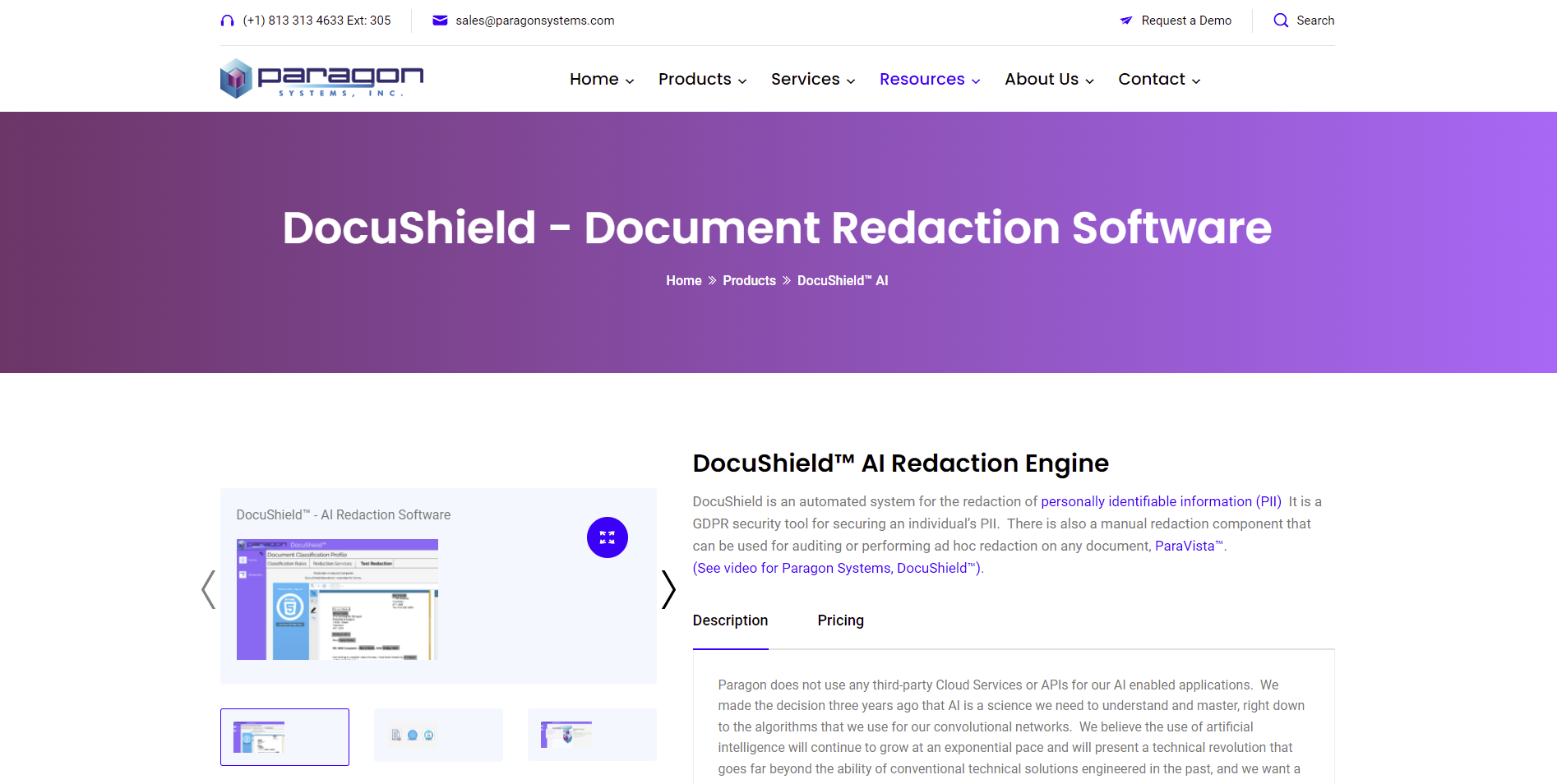Click the personally identifiable information (PII) link
1557x784 pixels.
(1160, 501)
